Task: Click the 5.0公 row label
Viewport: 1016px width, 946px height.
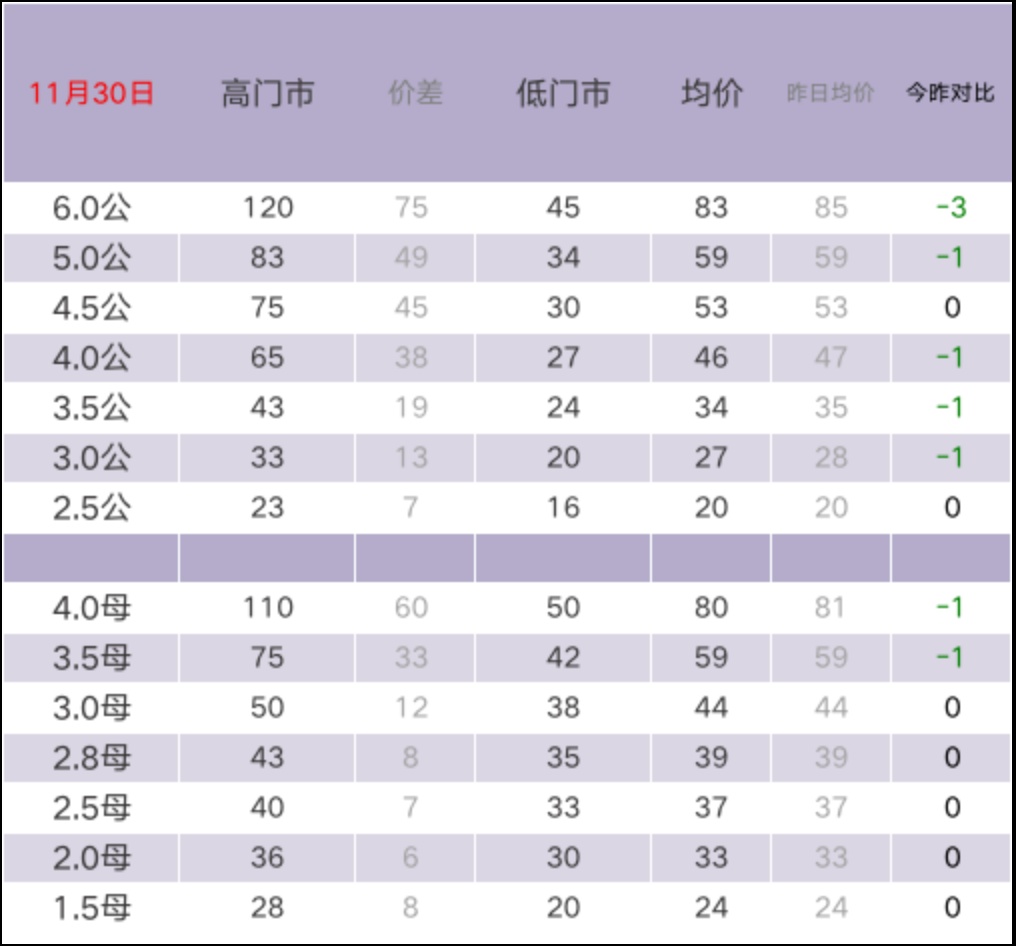Action: pos(91,258)
